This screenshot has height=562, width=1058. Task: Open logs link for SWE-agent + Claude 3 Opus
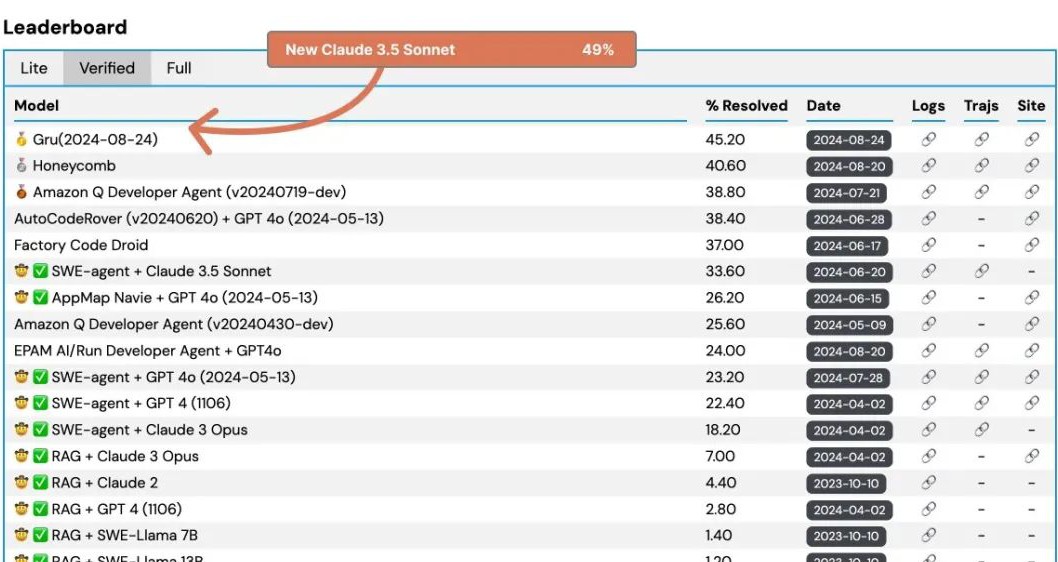tap(929, 430)
